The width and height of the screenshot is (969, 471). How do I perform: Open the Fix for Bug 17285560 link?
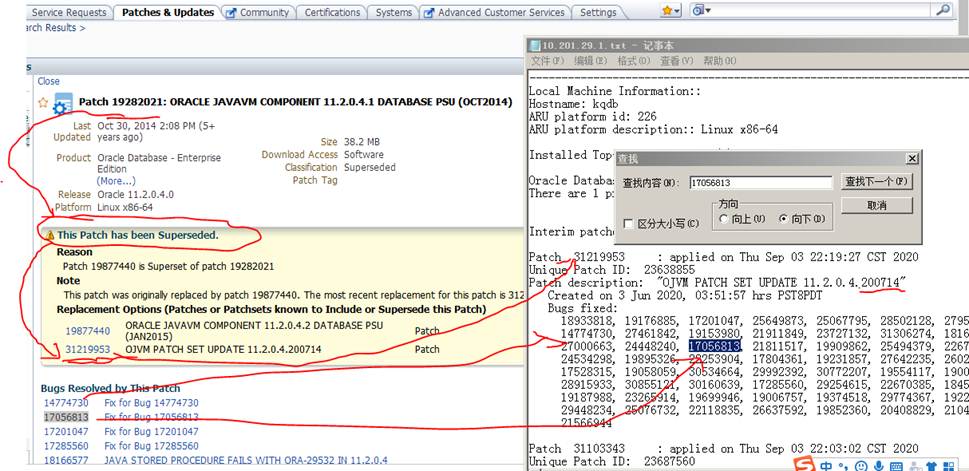tap(151, 446)
